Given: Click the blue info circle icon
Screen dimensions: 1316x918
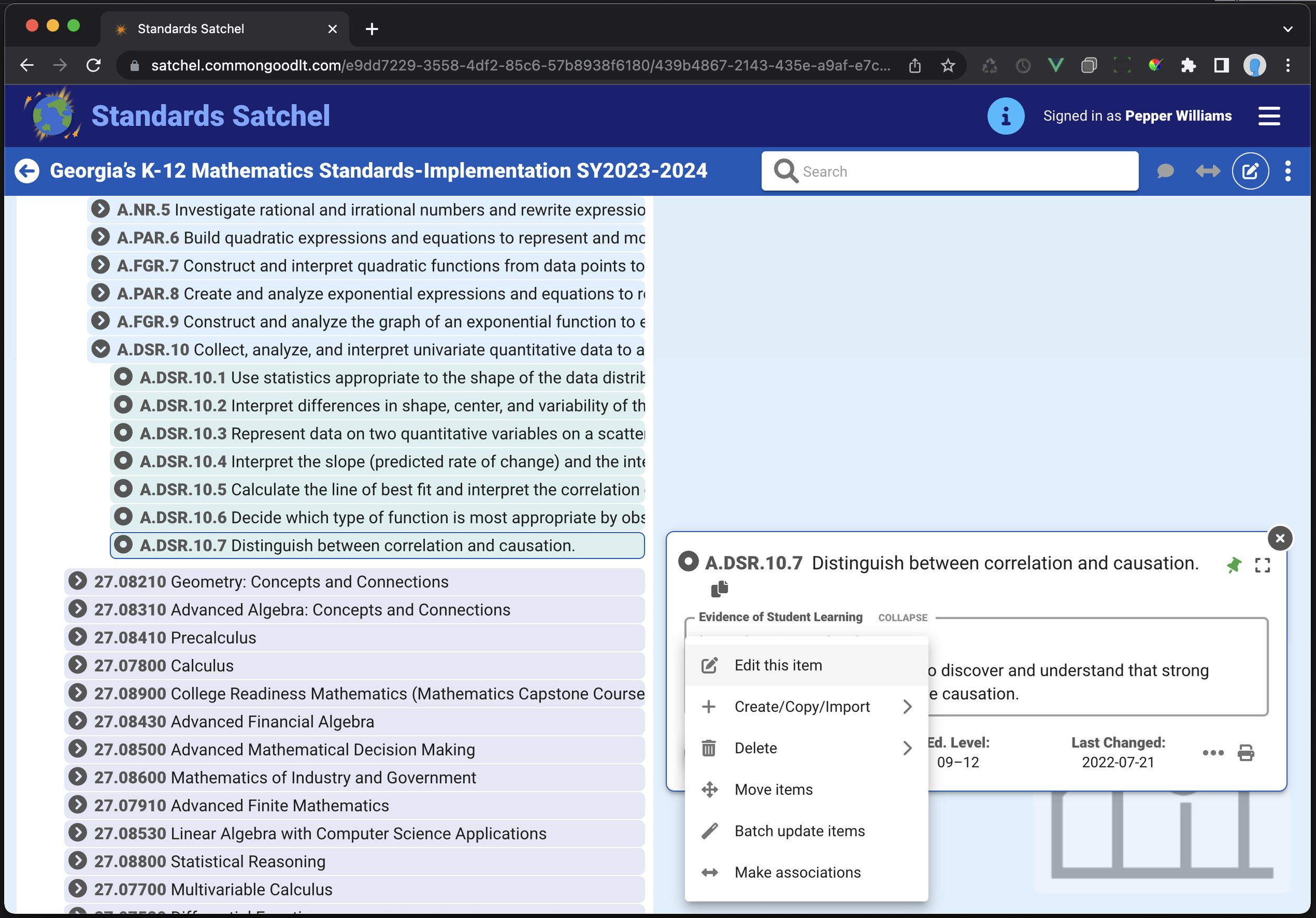Looking at the screenshot, I should (x=1005, y=116).
